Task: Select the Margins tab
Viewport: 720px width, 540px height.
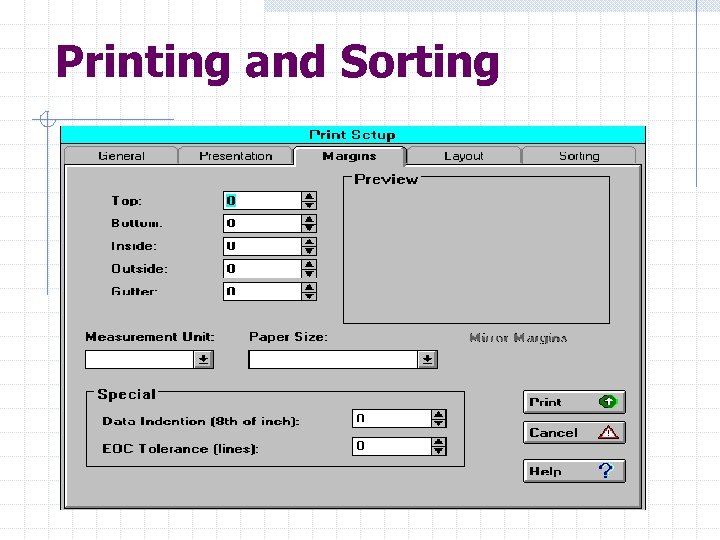Action: pos(349,156)
